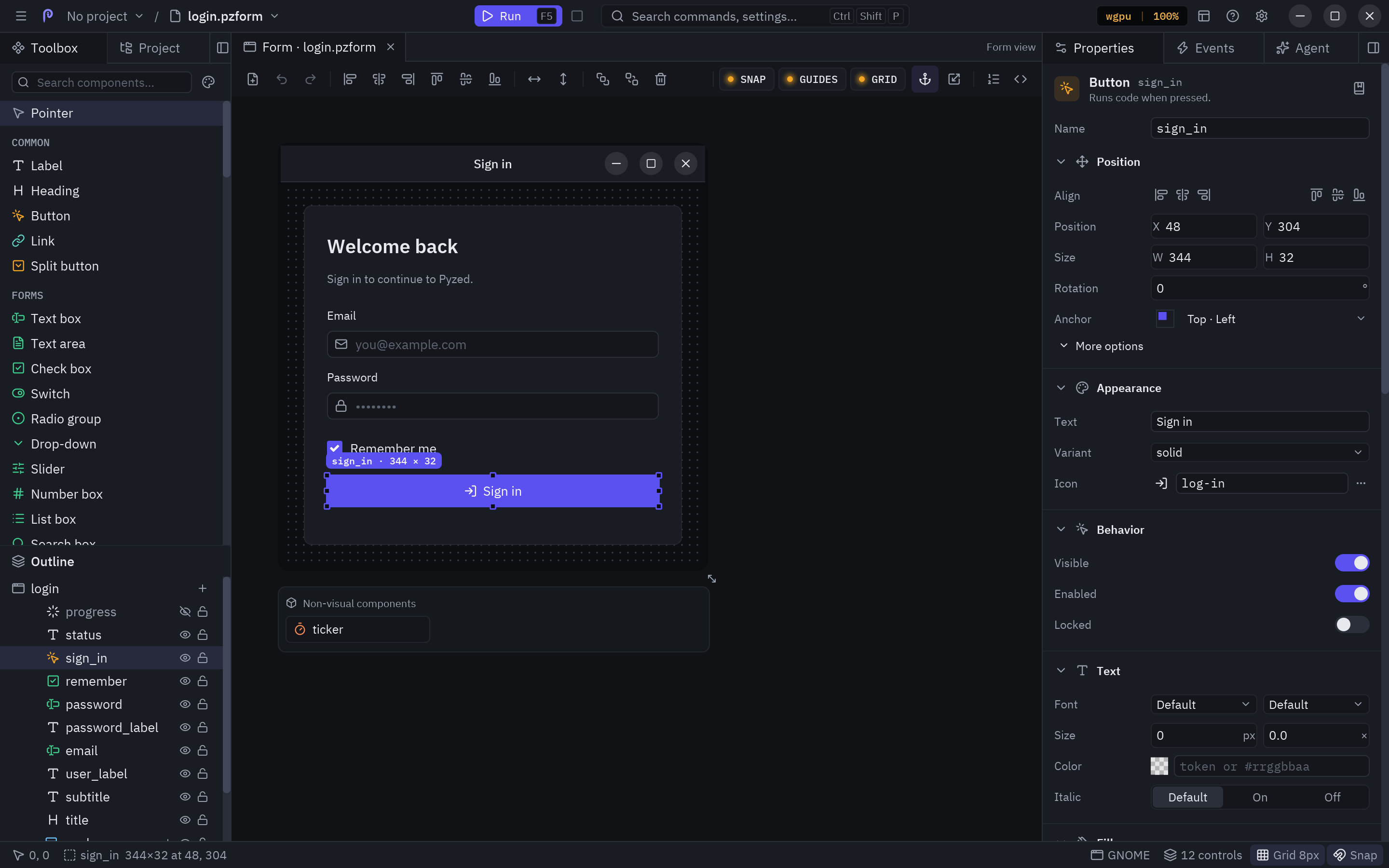1389x868 pixels.
Task: Select the ticker non-visual component
Action: click(357, 630)
